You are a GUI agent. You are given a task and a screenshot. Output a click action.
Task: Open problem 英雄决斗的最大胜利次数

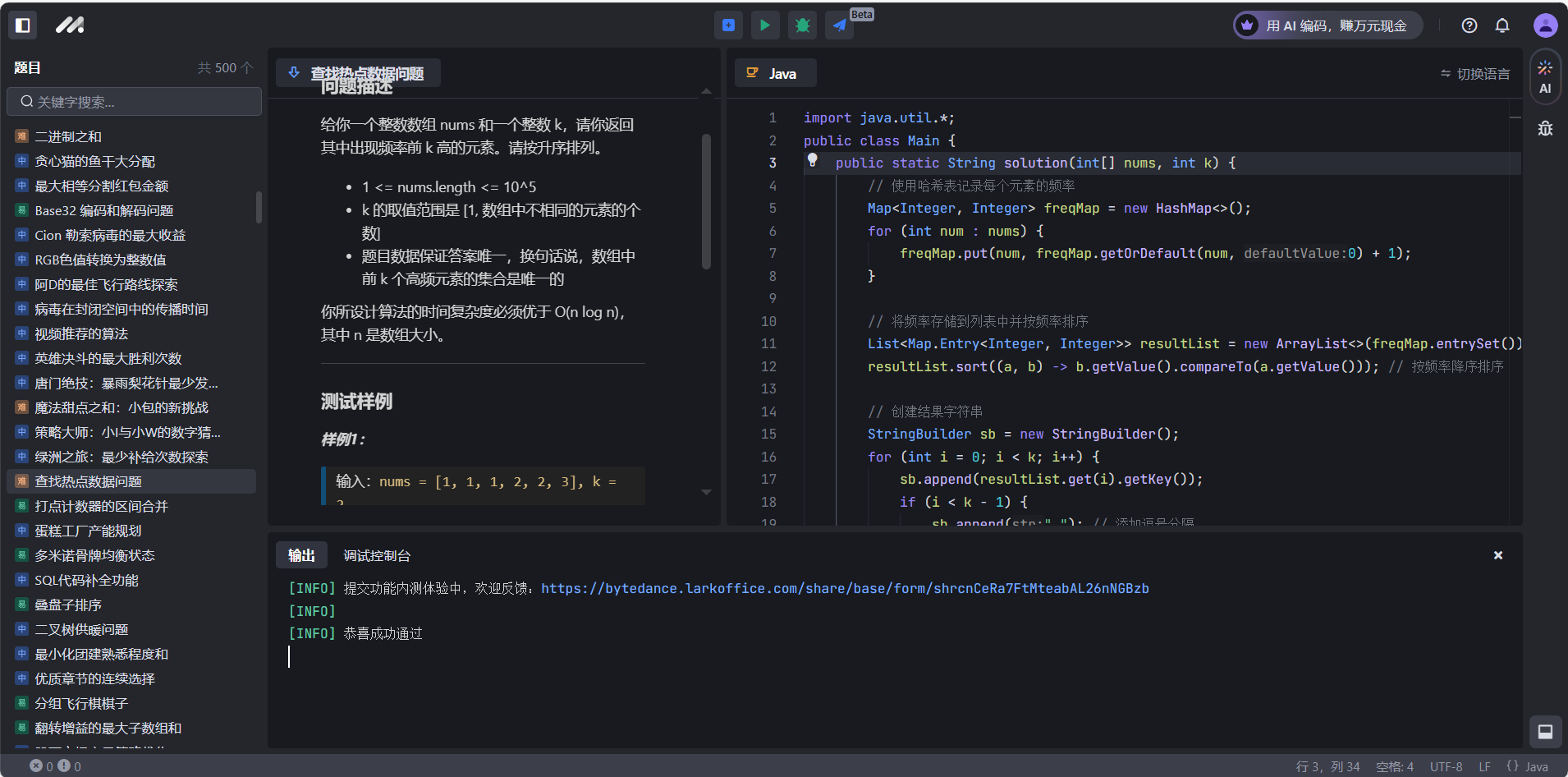(x=131, y=358)
